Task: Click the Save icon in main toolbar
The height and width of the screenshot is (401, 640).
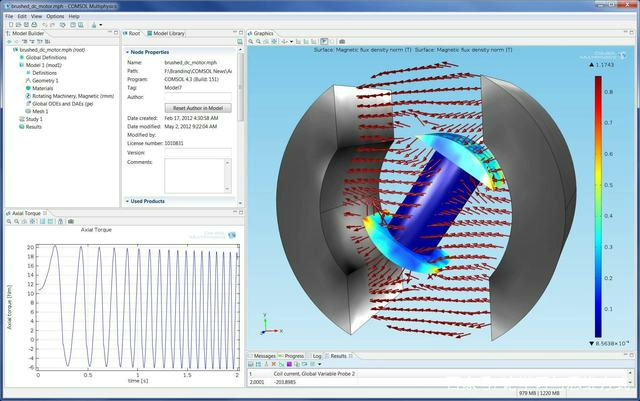Action: tap(26, 25)
